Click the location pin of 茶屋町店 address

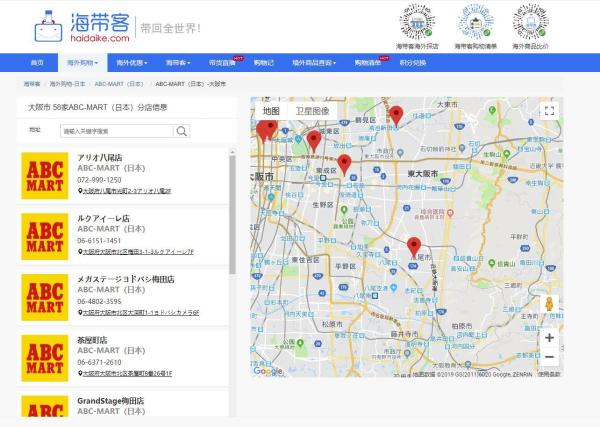coord(80,373)
